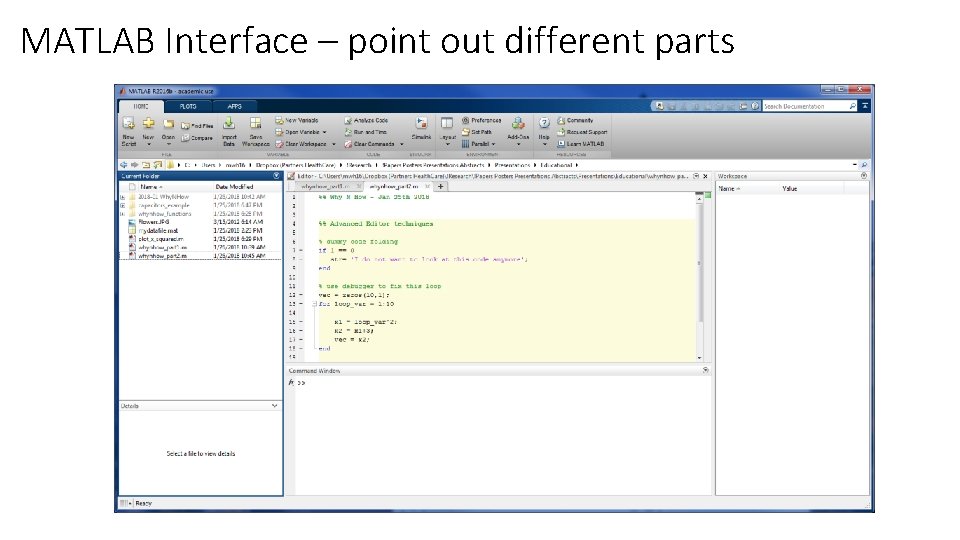Set breakpoint at line 12 dash
This screenshot has width=960, height=540.
pyautogui.click(x=301, y=295)
